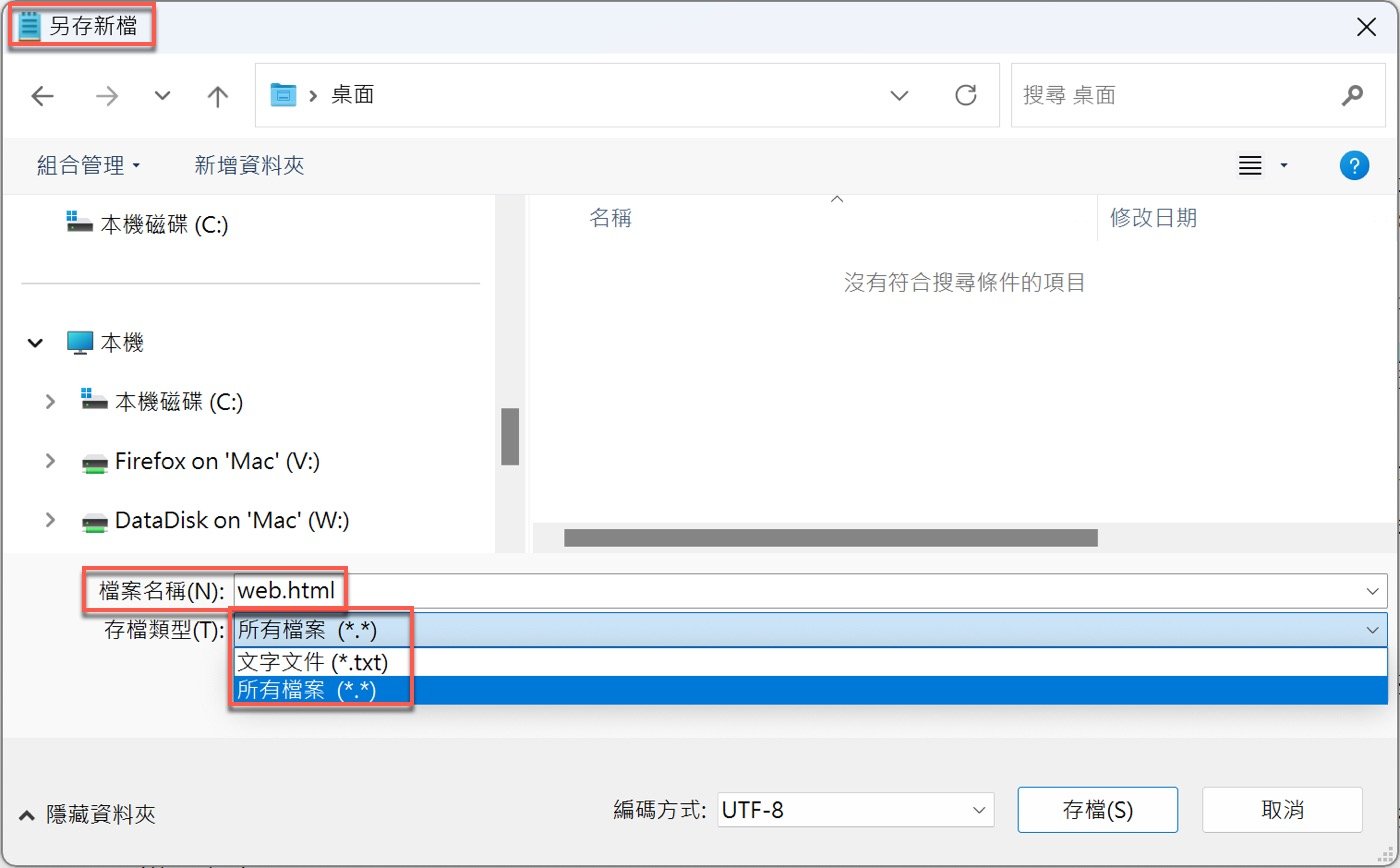Go forward with the right arrow
The width and height of the screenshot is (1400, 868).
106,96
